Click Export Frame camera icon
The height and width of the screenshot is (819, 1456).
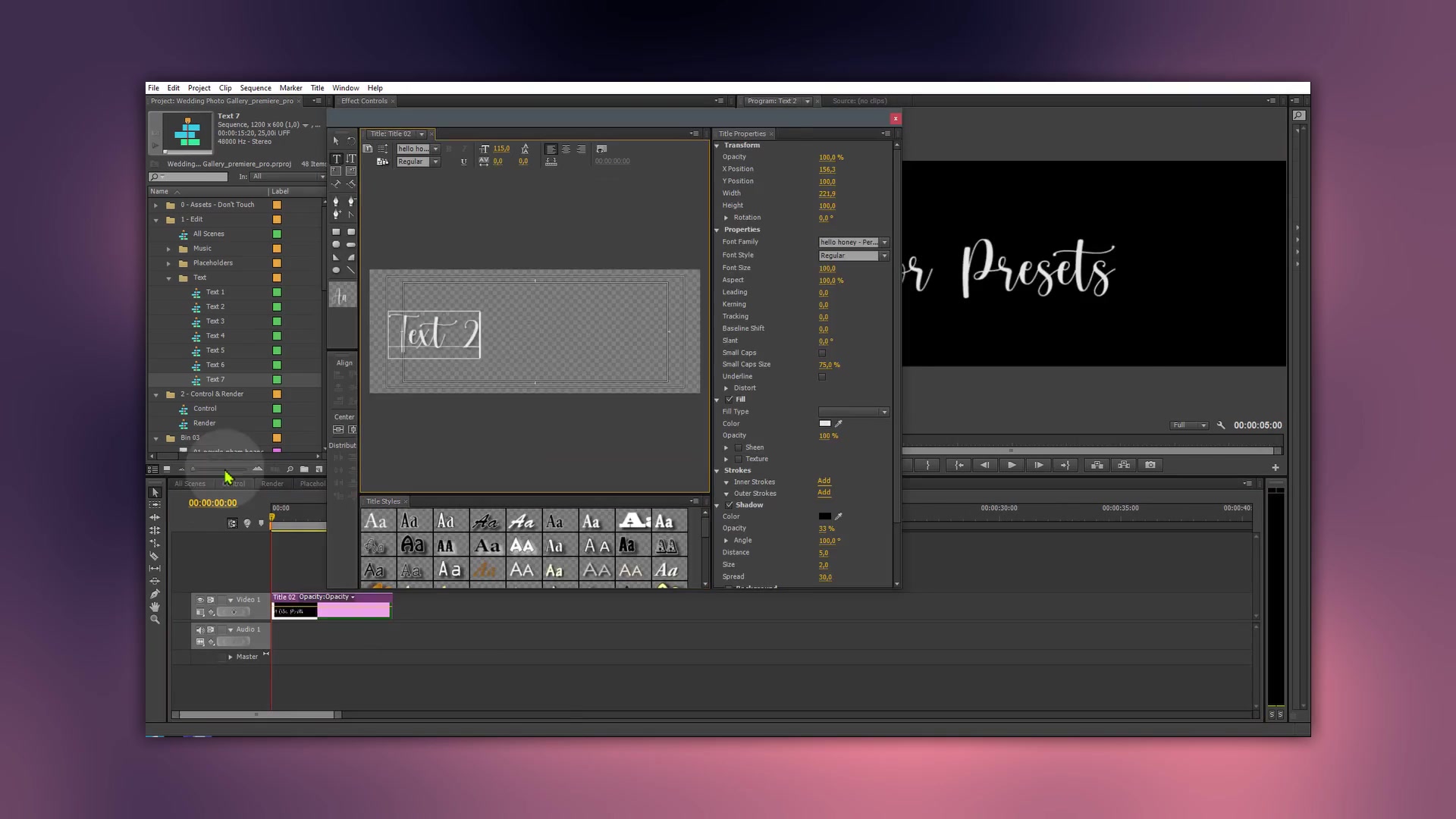[x=1150, y=465]
